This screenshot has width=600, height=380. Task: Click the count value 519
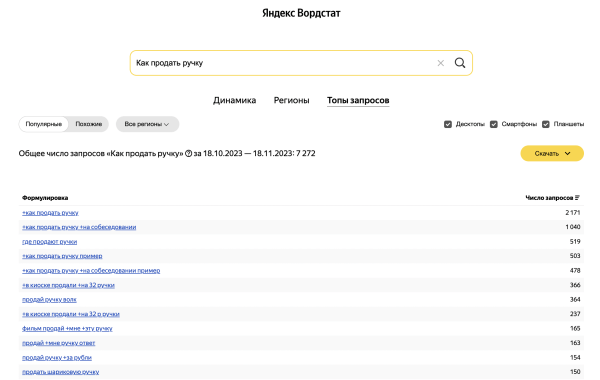pyautogui.click(x=575, y=242)
